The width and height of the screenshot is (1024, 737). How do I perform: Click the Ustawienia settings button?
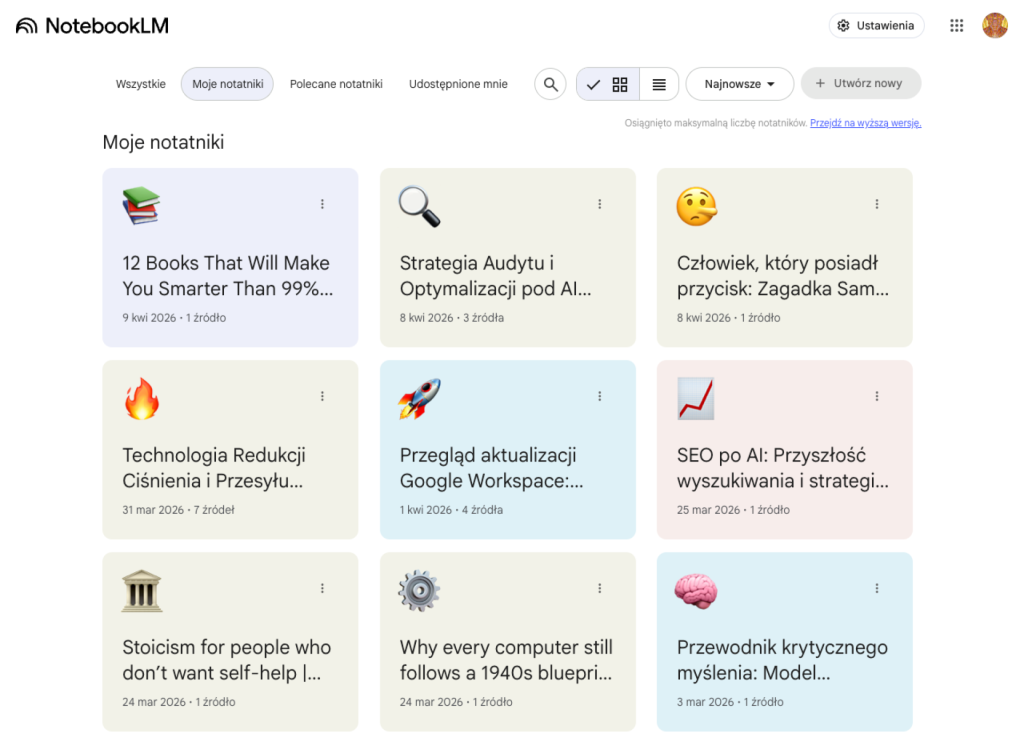point(876,26)
